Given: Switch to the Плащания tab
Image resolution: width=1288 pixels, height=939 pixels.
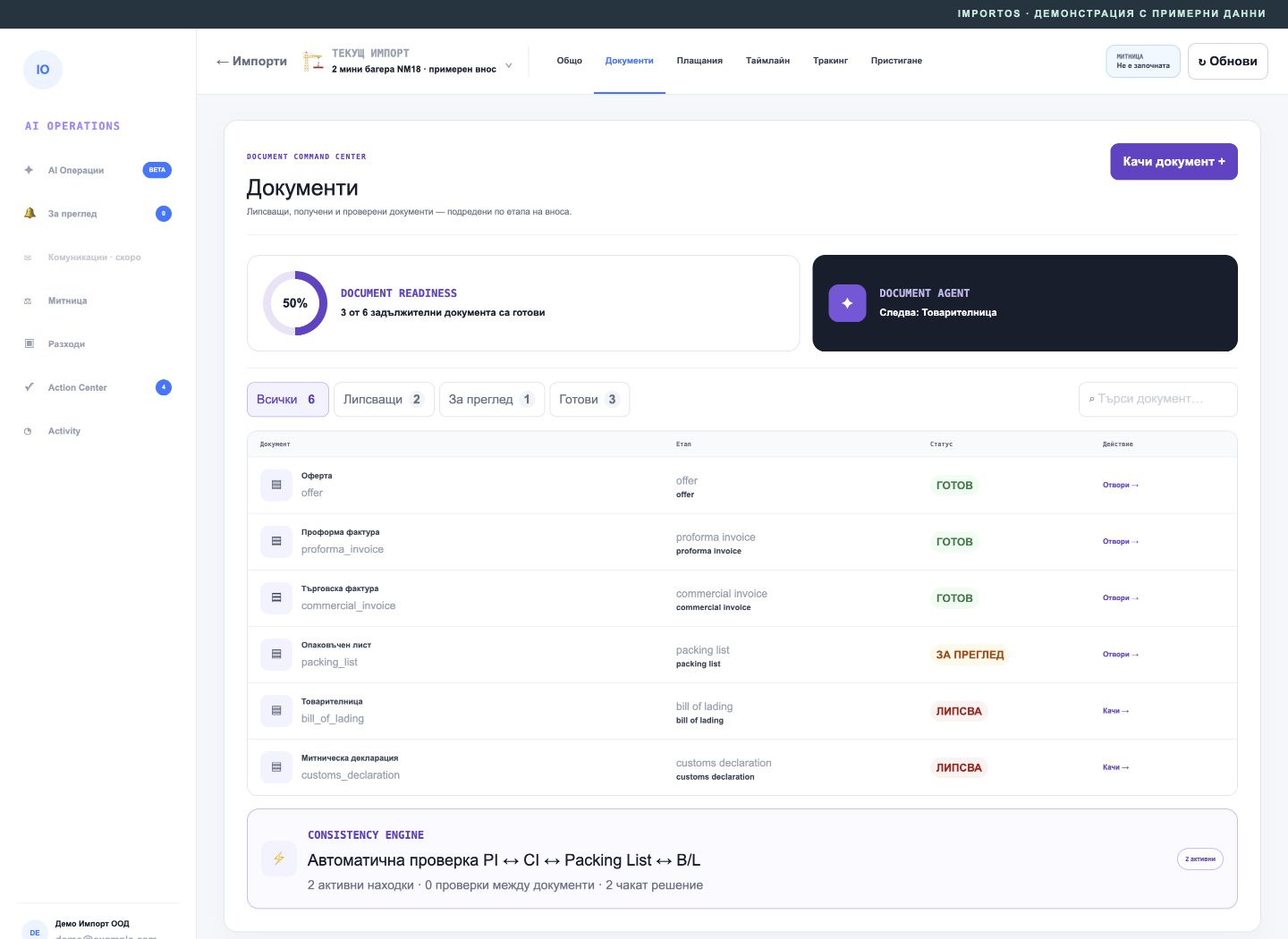Looking at the screenshot, I should (x=699, y=61).
